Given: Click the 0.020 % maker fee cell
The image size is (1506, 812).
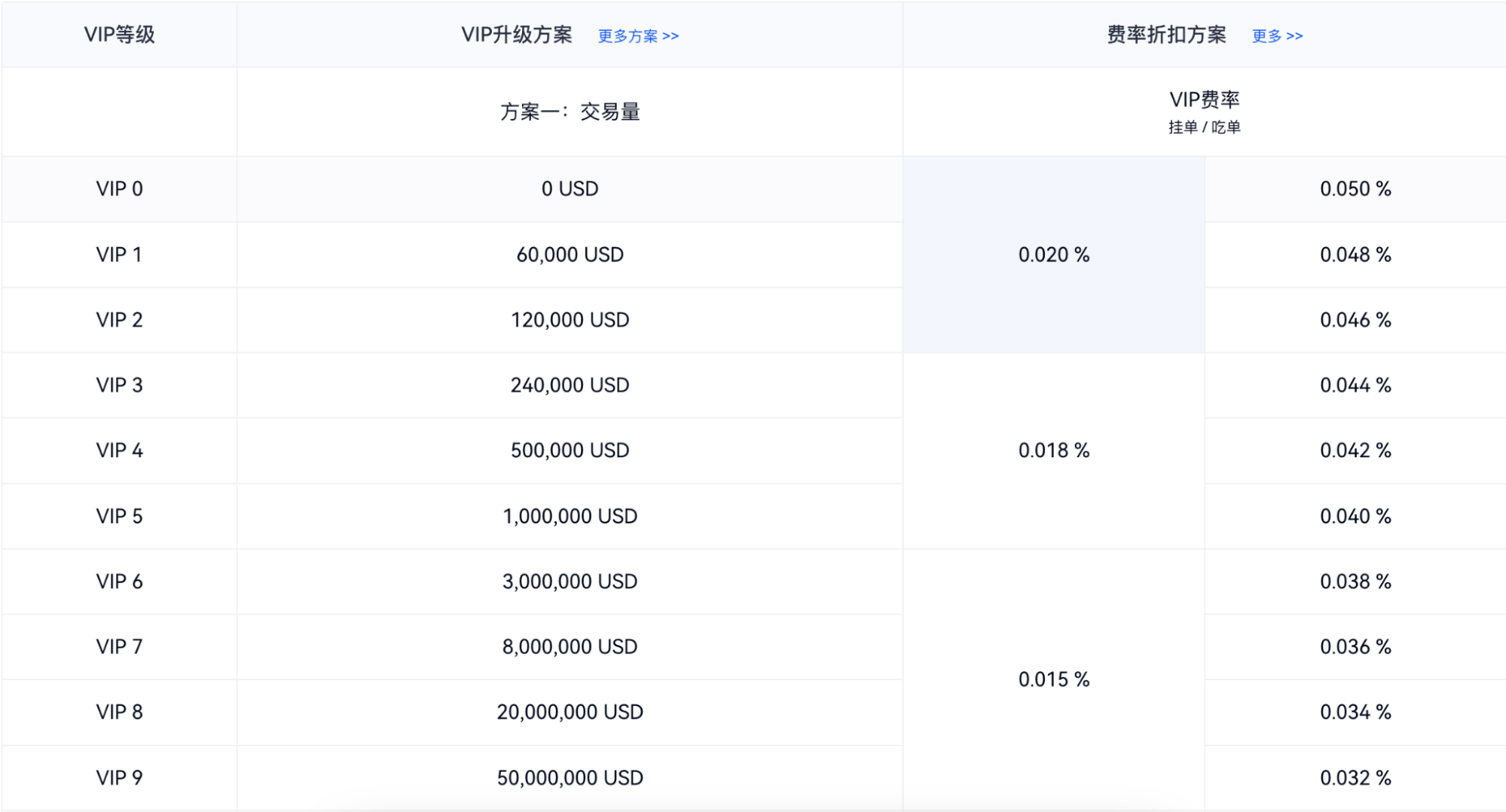Looking at the screenshot, I should tap(1054, 255).
